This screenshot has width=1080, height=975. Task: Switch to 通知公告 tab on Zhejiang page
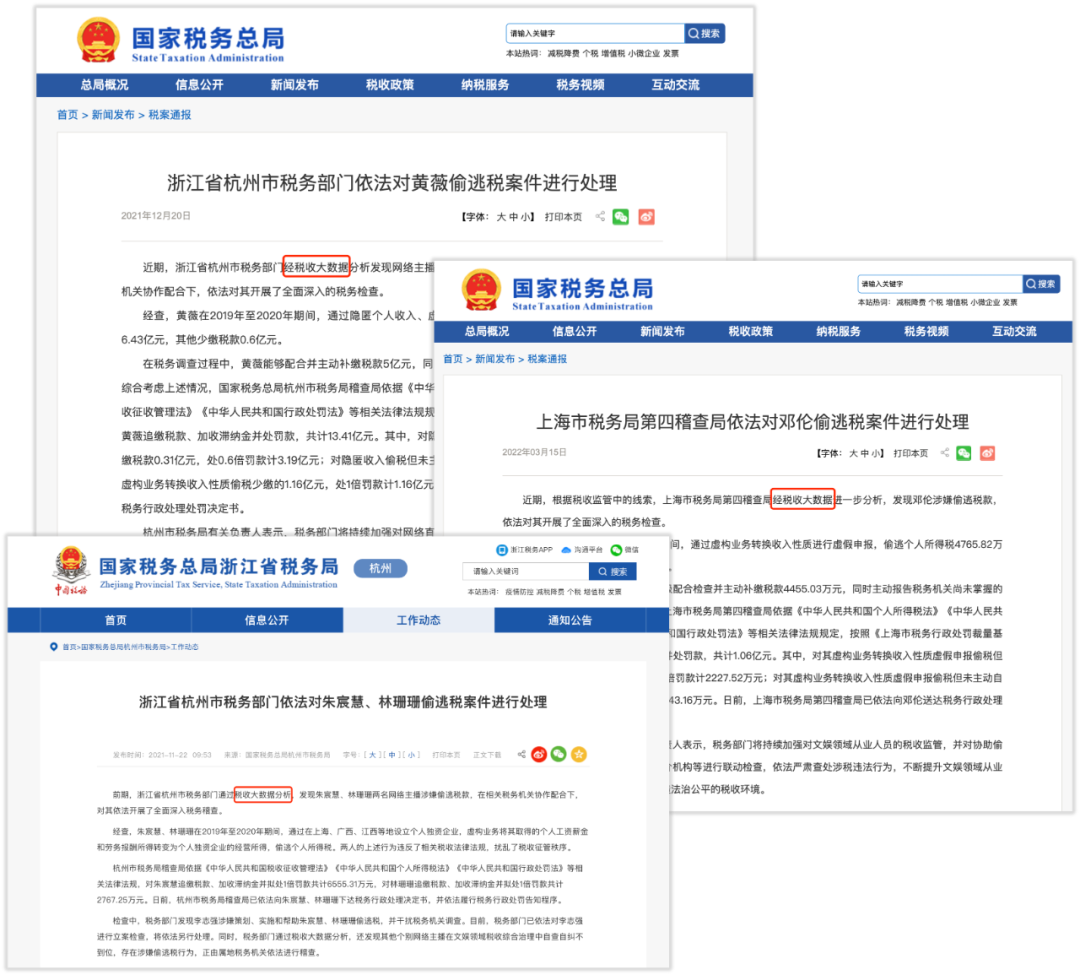click(570, 620)
